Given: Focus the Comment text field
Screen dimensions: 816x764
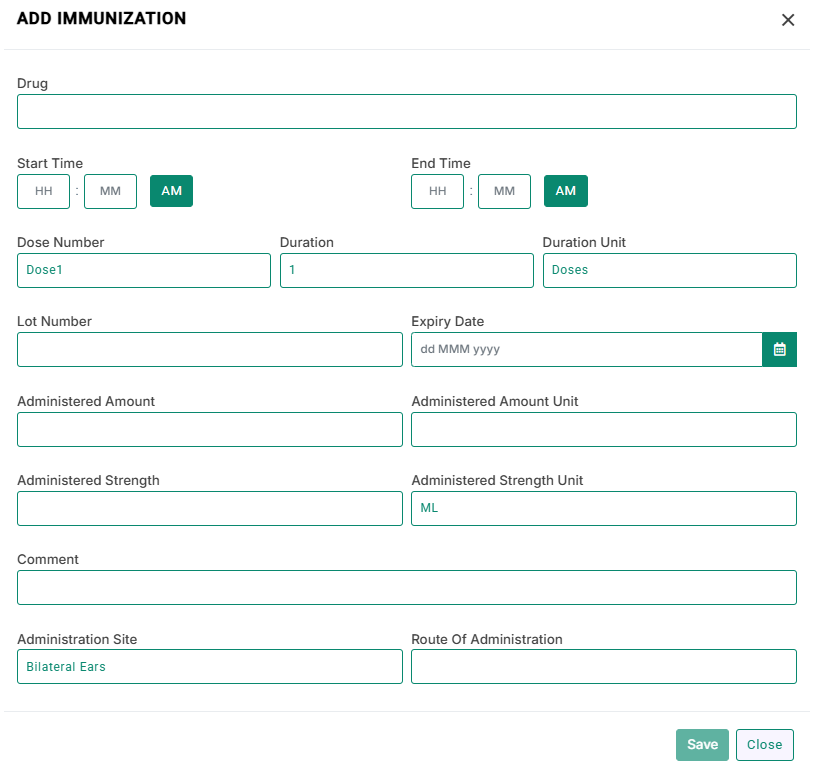Looking at the screenshot, I should point(407,587).
